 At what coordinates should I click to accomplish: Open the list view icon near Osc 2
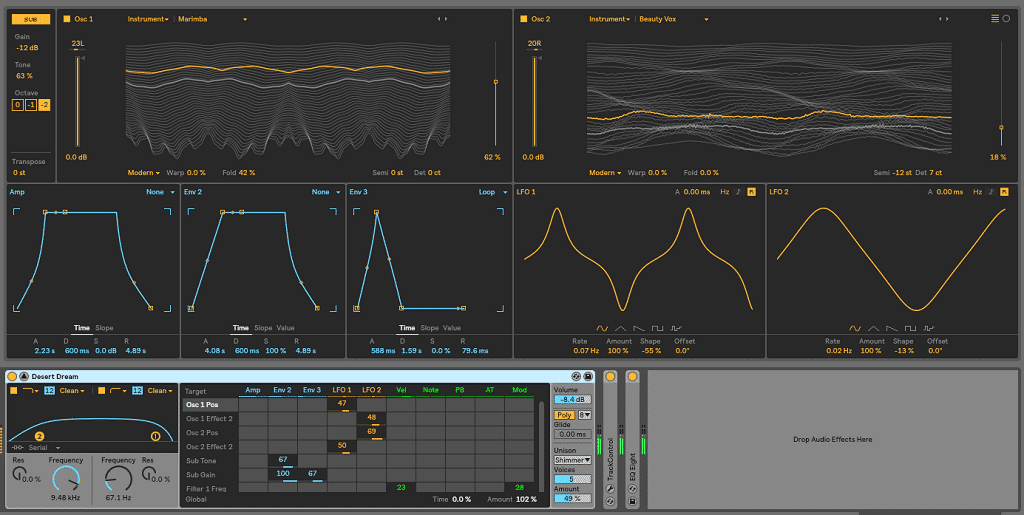[995, 19]
